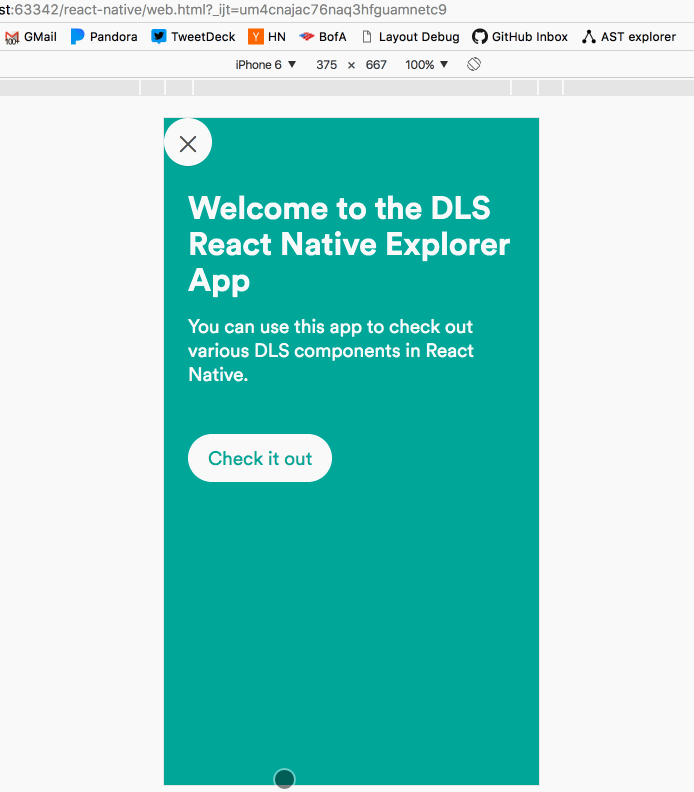Click the rotate device orientation icon
This screenshot has height=792, width=694.
tap(474, 64)
